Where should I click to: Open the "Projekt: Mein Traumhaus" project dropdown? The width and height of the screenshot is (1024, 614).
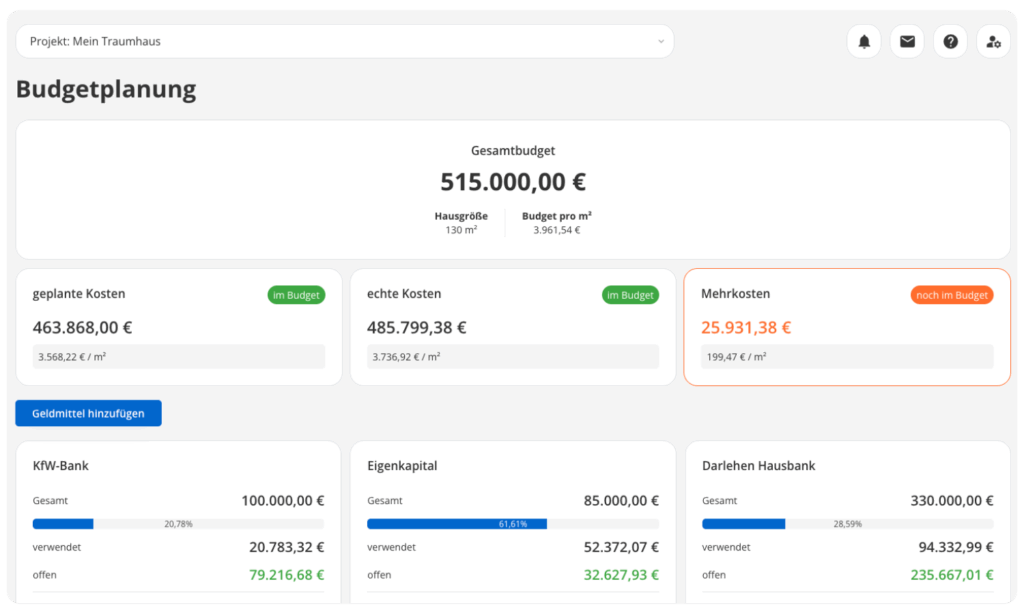click(344, 41)
